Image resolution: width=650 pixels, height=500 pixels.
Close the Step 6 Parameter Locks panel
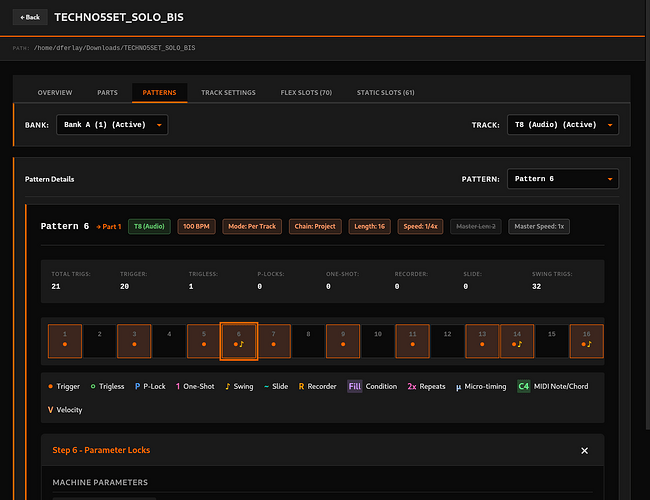(x=585, y=451)
